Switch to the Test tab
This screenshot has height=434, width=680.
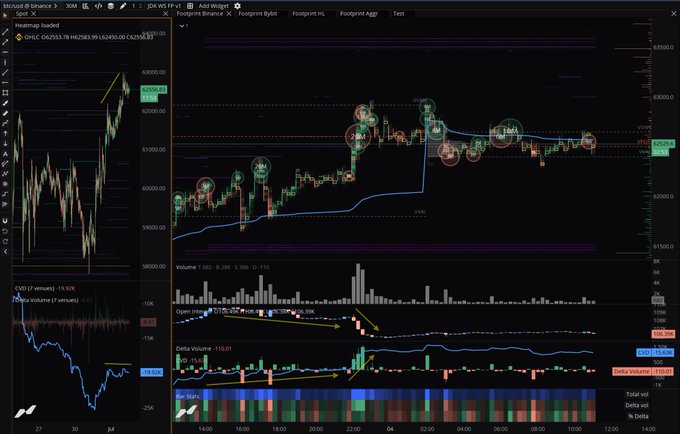(399, 14)
